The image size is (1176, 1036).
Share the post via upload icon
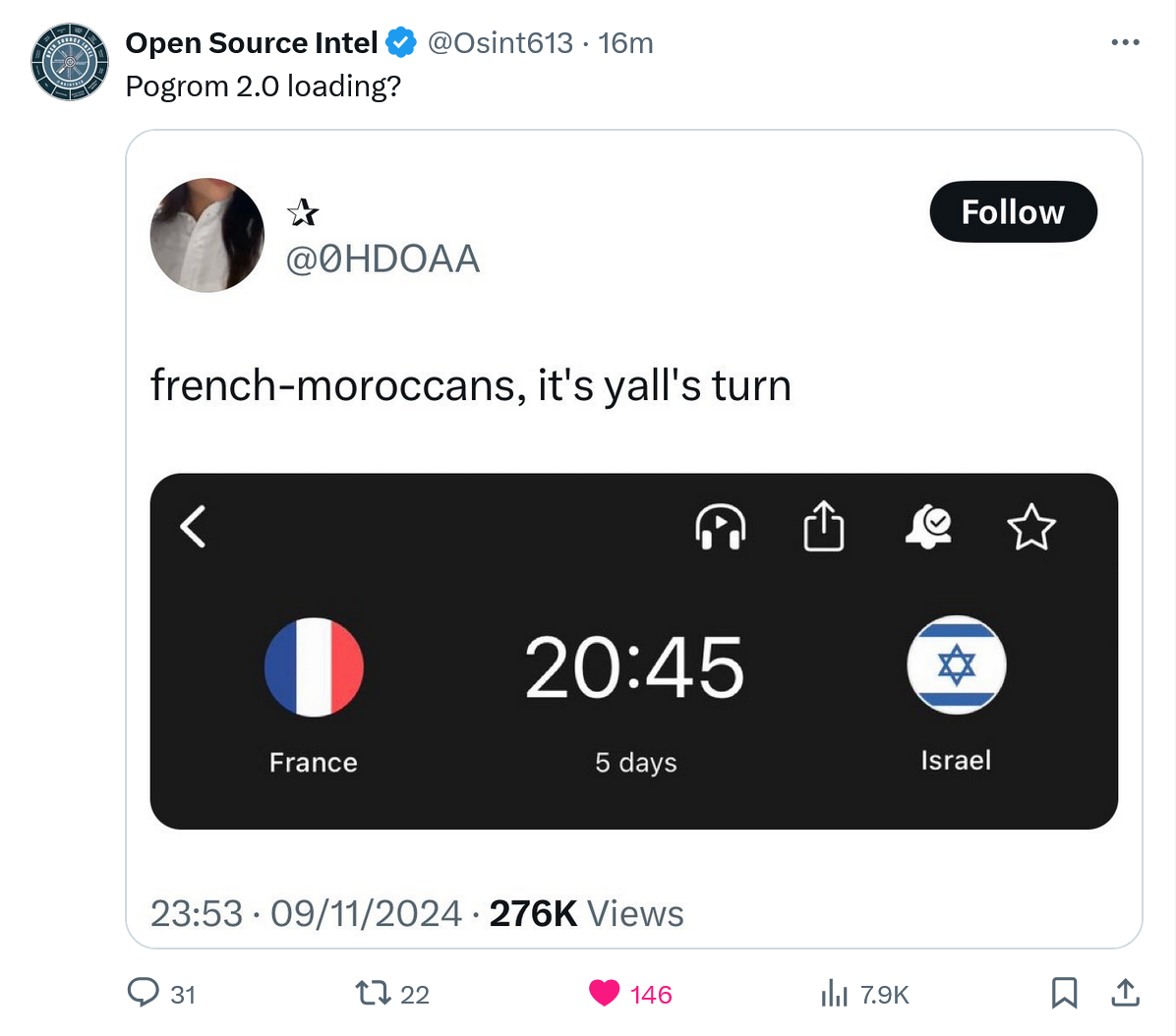click(x=1125, y=993)
